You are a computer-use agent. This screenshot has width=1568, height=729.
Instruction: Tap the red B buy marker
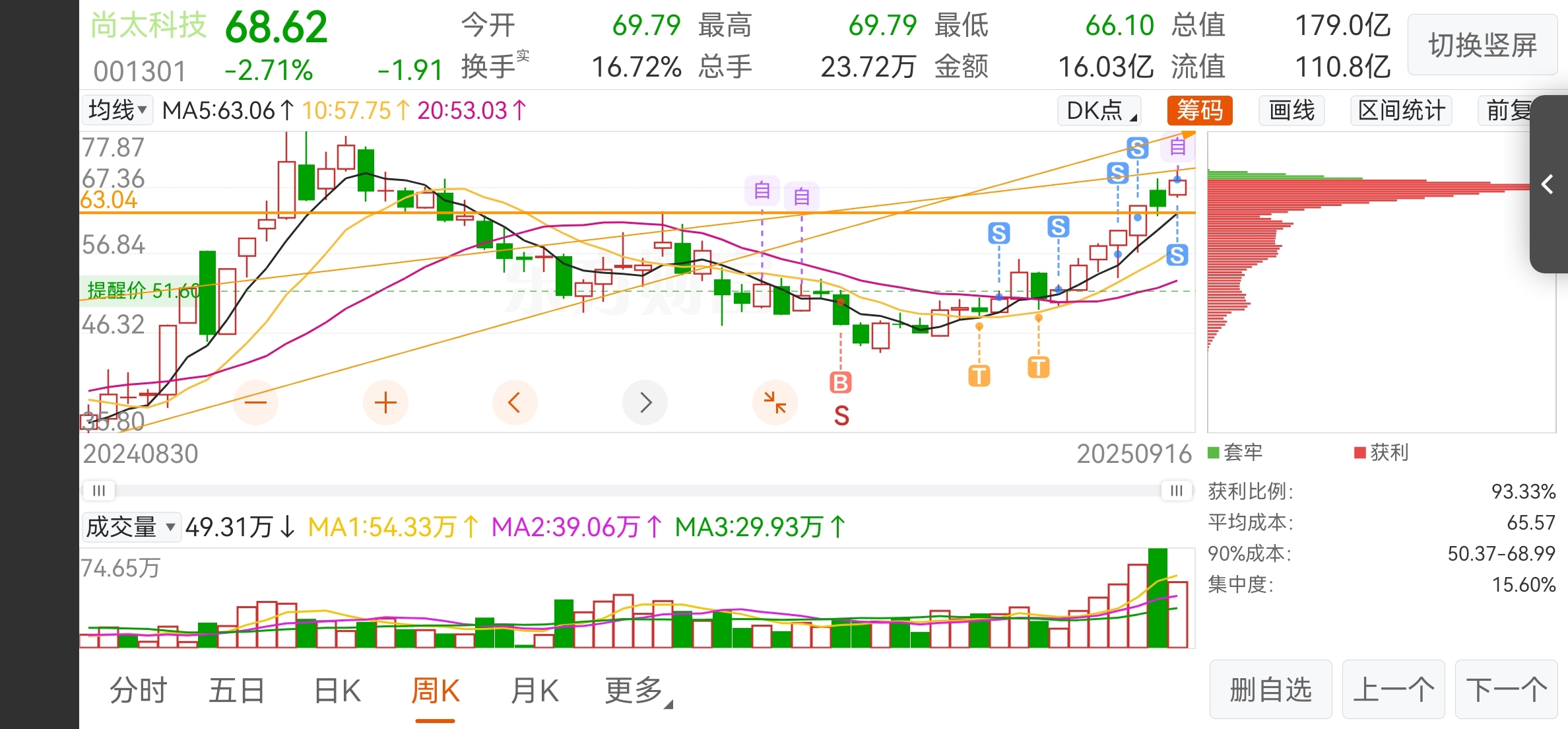[841, 382]
